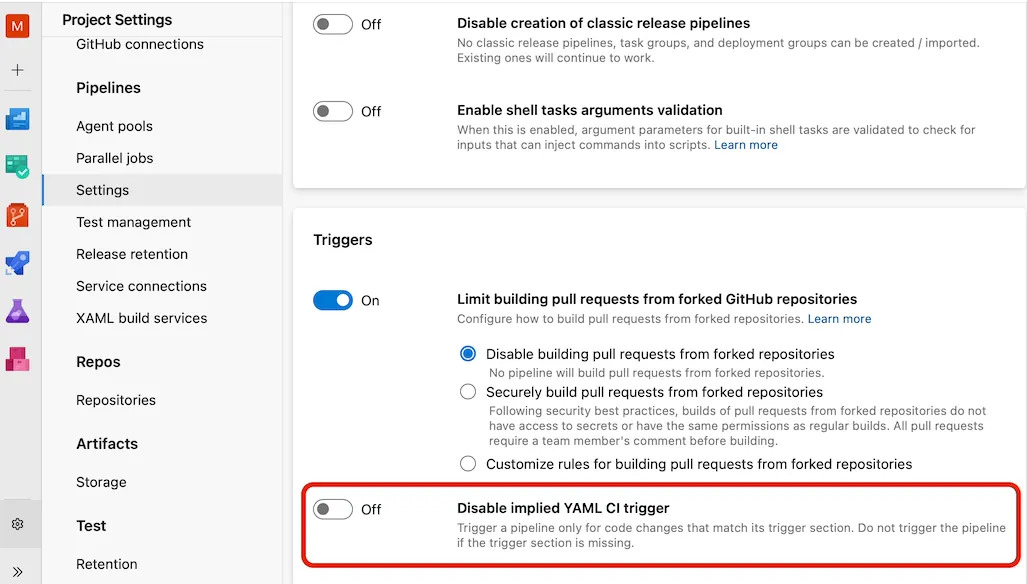
Task: Turn off limiting forked GitHub pull request builds
Action: tap(332, 300)
